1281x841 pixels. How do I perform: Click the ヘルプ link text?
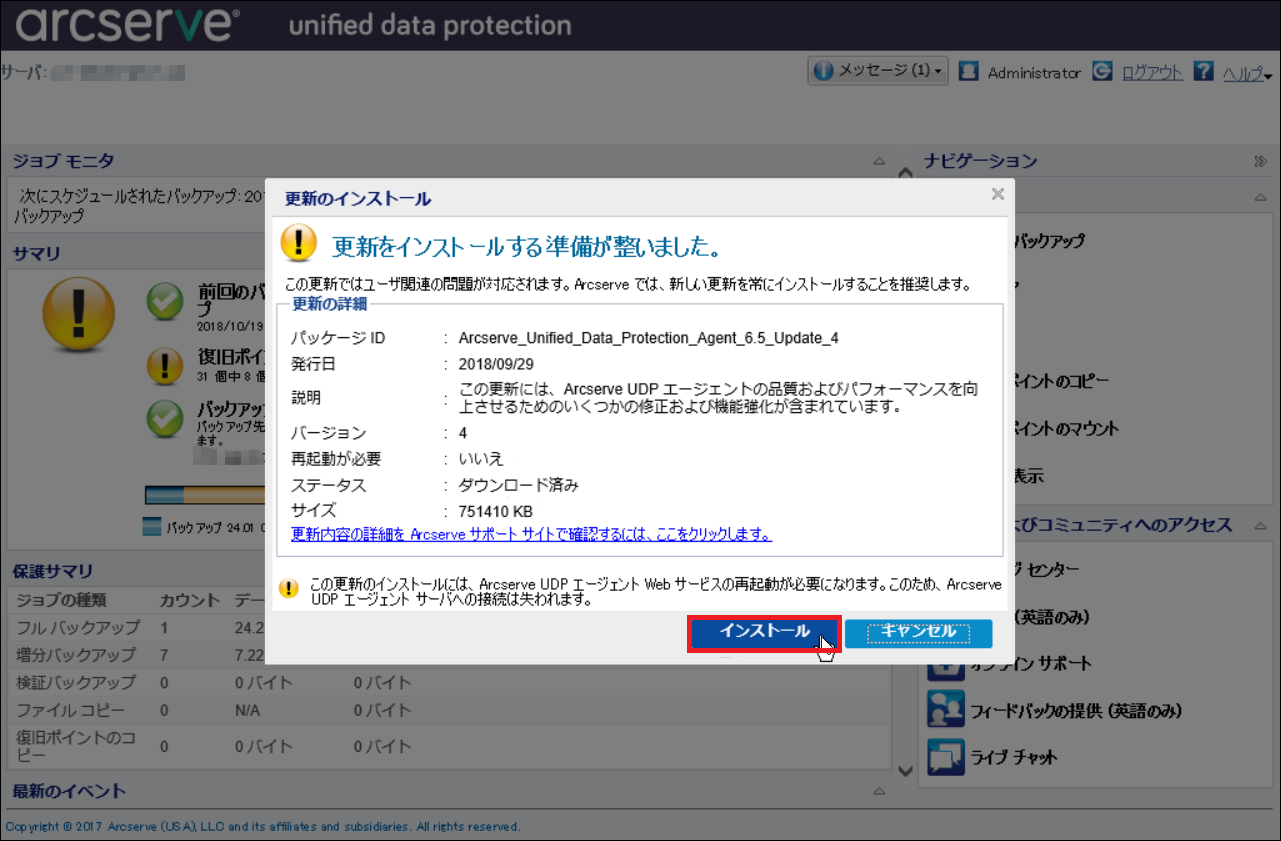[1243, 72]
